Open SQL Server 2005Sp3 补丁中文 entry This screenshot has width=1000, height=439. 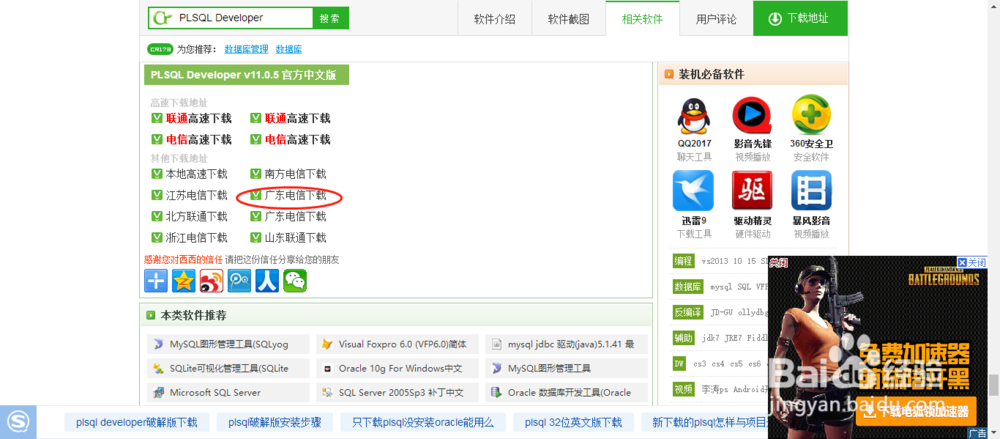(397, 392)
